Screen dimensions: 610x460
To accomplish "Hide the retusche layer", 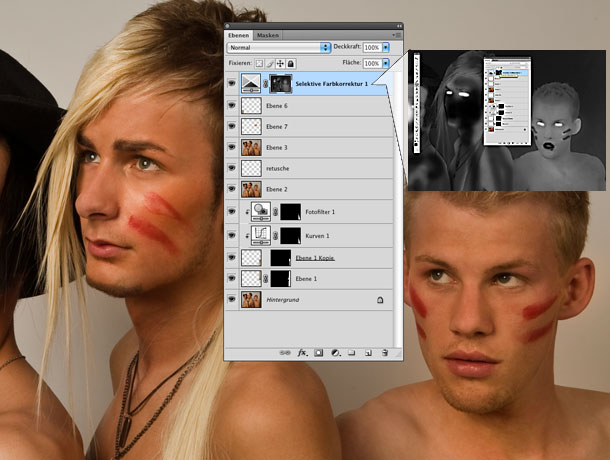I will [x=232, y=168].
